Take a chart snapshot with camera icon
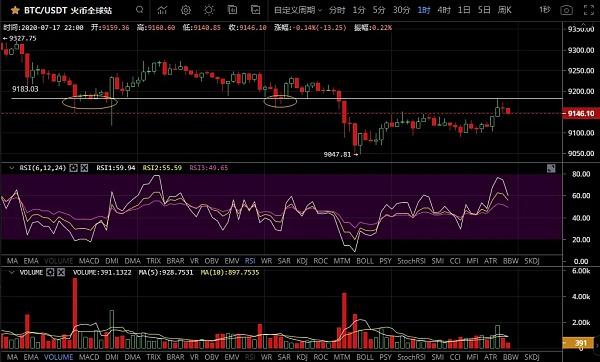This screenshot has height=362, width=600. tap(566, 10)
